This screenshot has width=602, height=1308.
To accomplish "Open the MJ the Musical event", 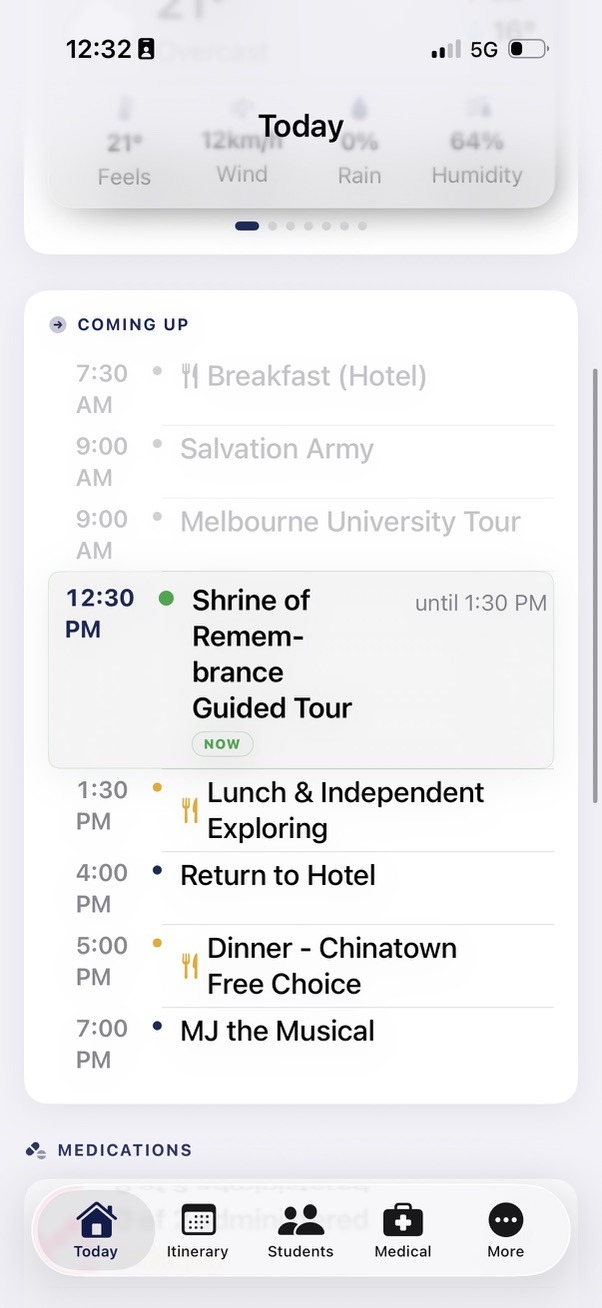I will tap(276, 1030).
